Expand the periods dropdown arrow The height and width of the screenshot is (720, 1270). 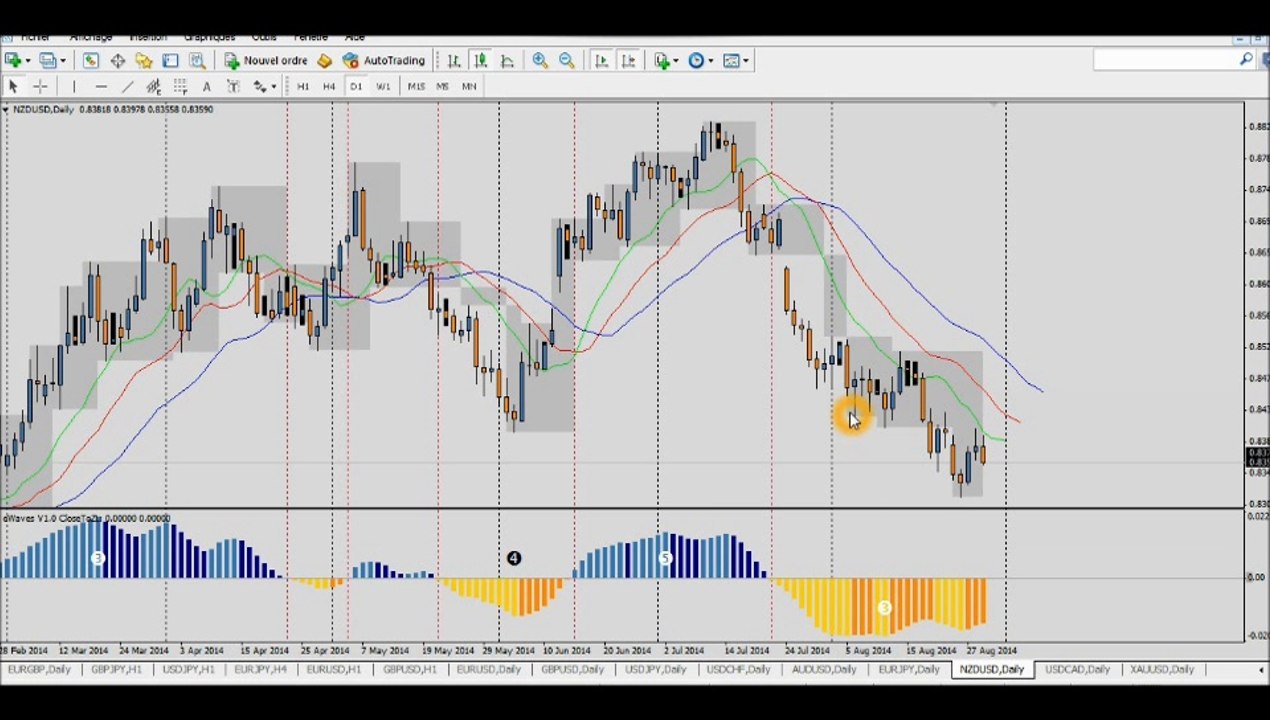tap(711, 61)
